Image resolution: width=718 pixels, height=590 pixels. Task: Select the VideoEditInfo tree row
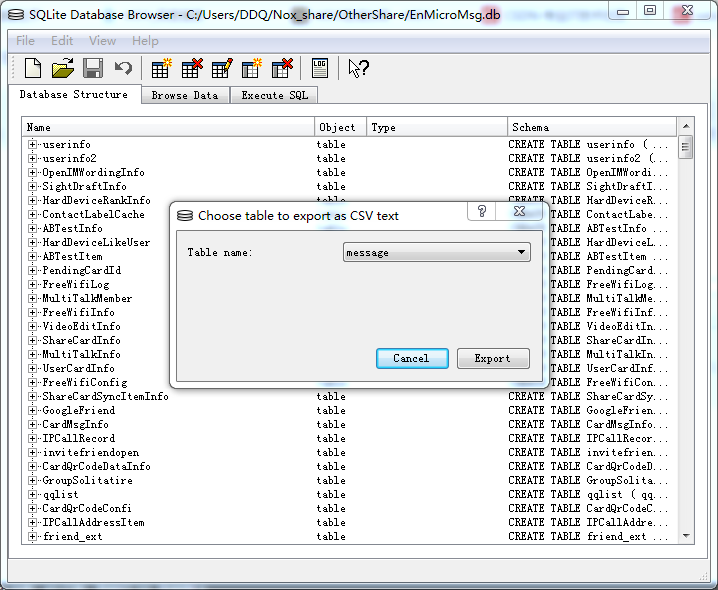(x=82, y=326)
